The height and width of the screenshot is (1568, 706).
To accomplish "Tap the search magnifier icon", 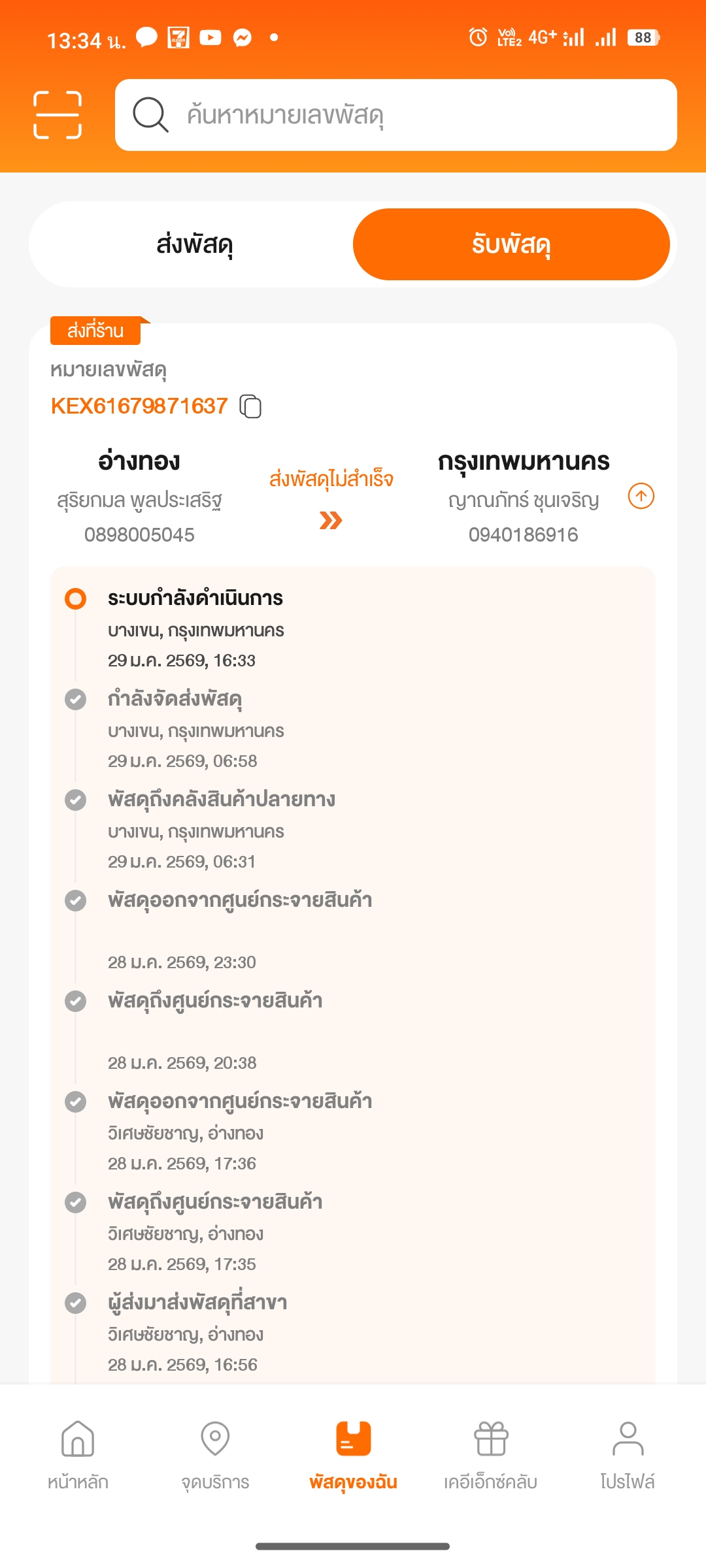I will (151, 115).
